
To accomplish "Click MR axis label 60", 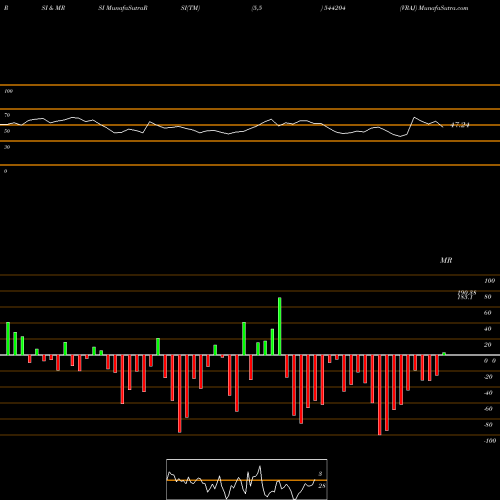I will pyautogui.click(x=487, y=313).
